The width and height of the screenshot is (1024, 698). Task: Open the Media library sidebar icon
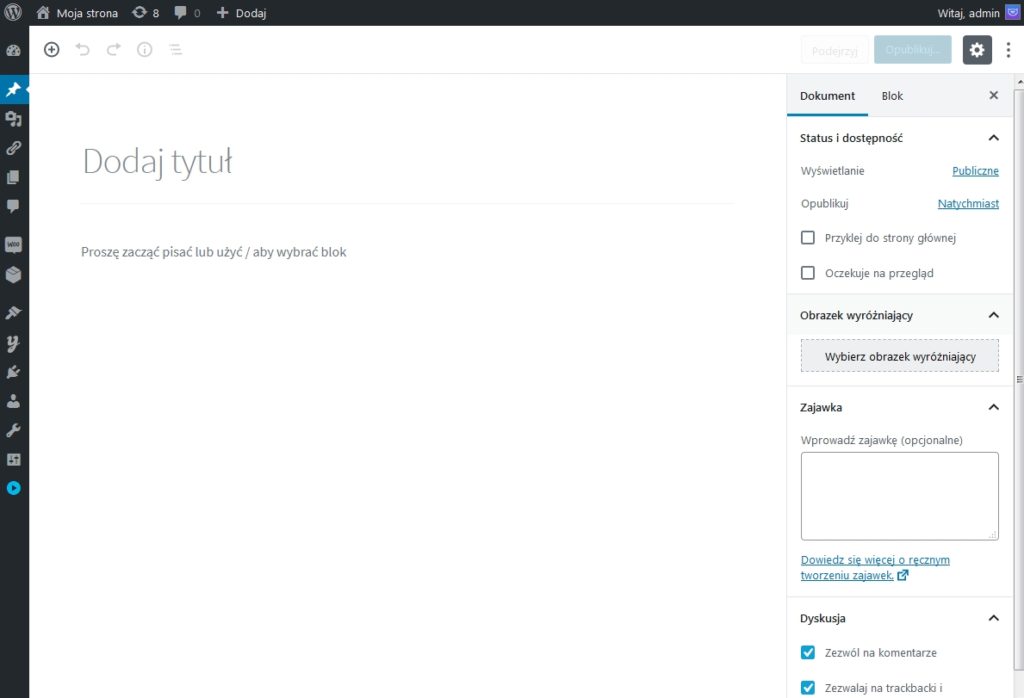click(x=14, y=119)
